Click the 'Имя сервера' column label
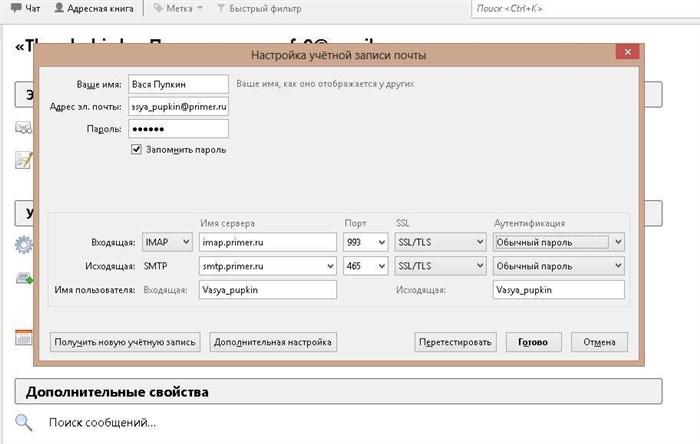 coord(227,223)
